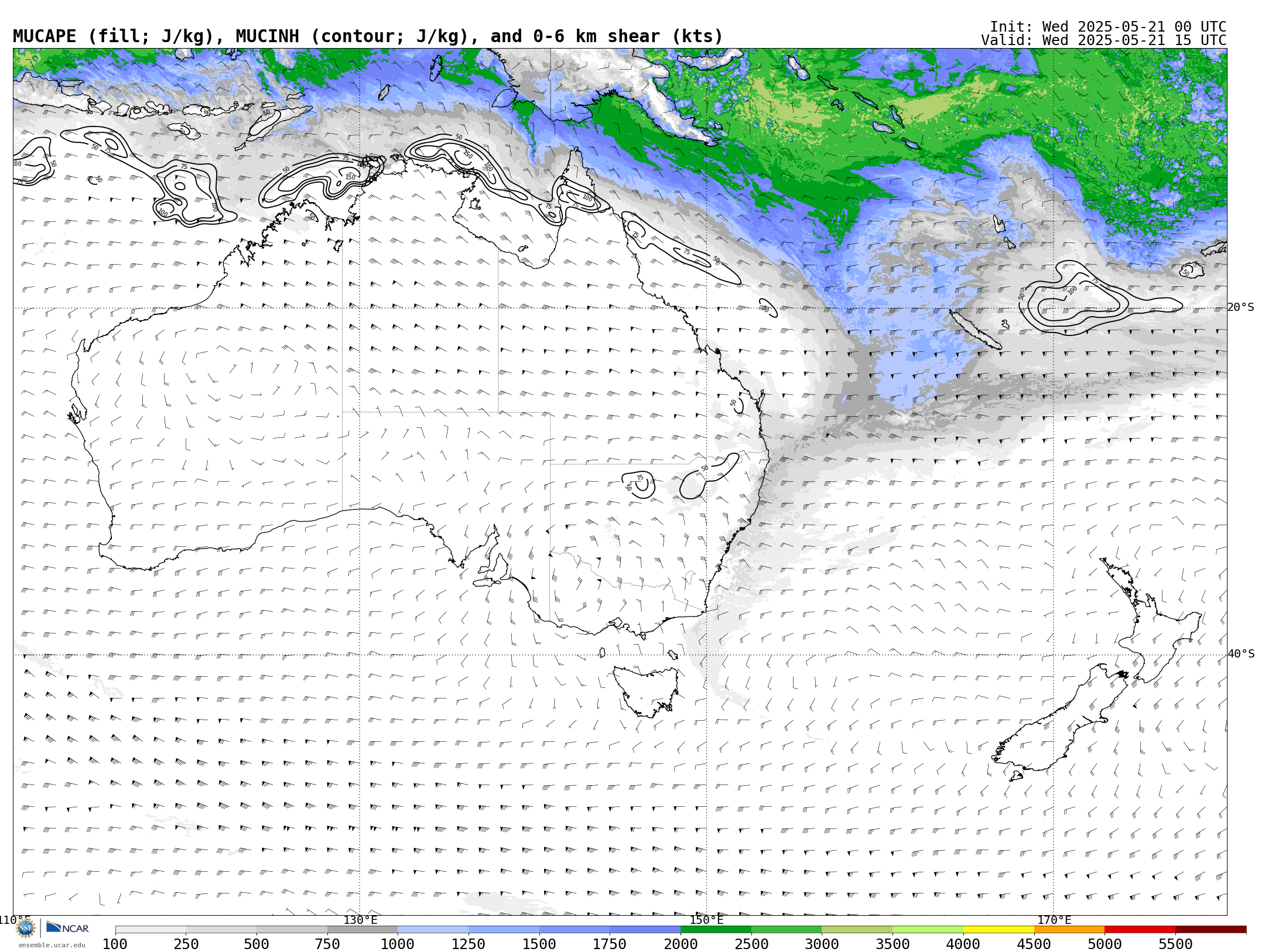1265x952 pixels.
Task: Click the 1250 colorbar label
Action: 469,944
